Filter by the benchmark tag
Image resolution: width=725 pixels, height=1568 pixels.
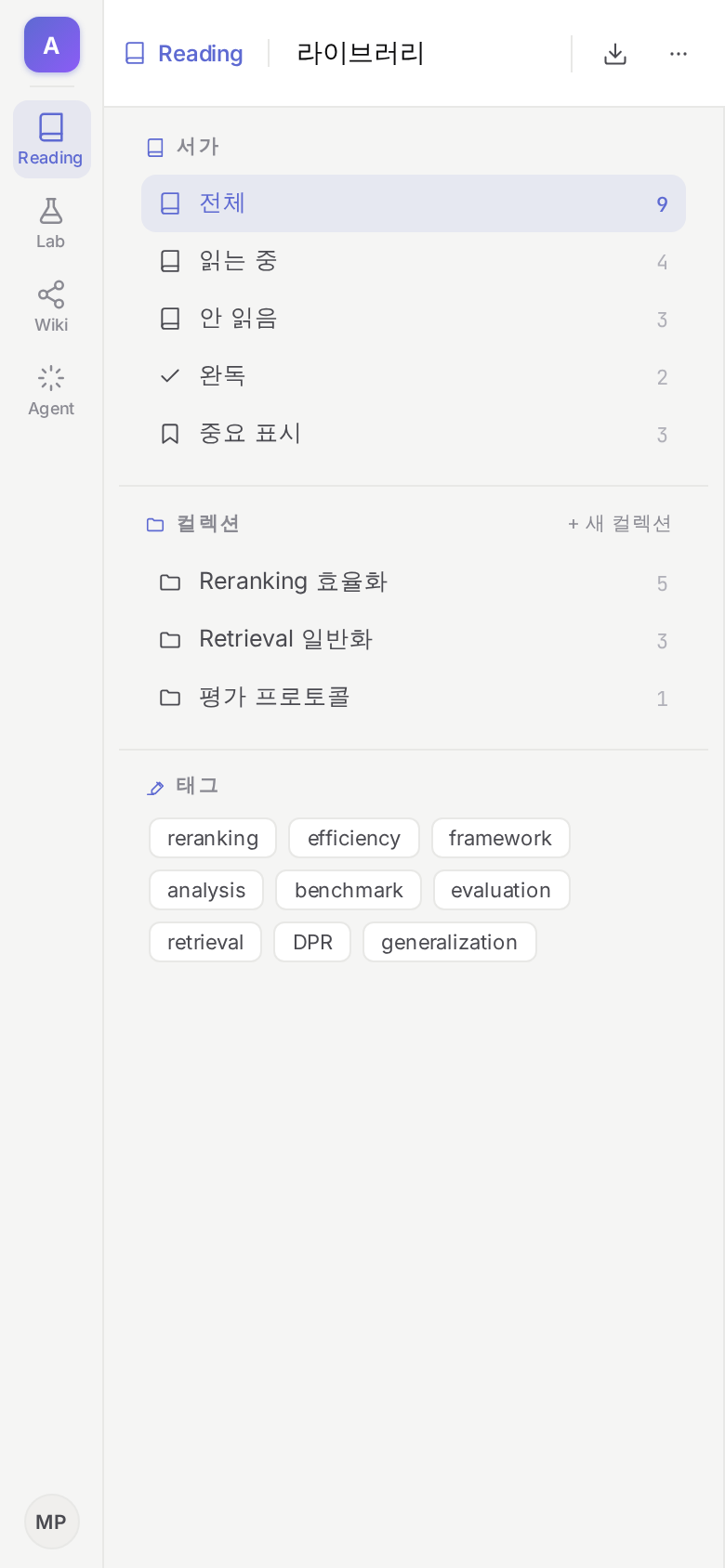pos(349,890)
